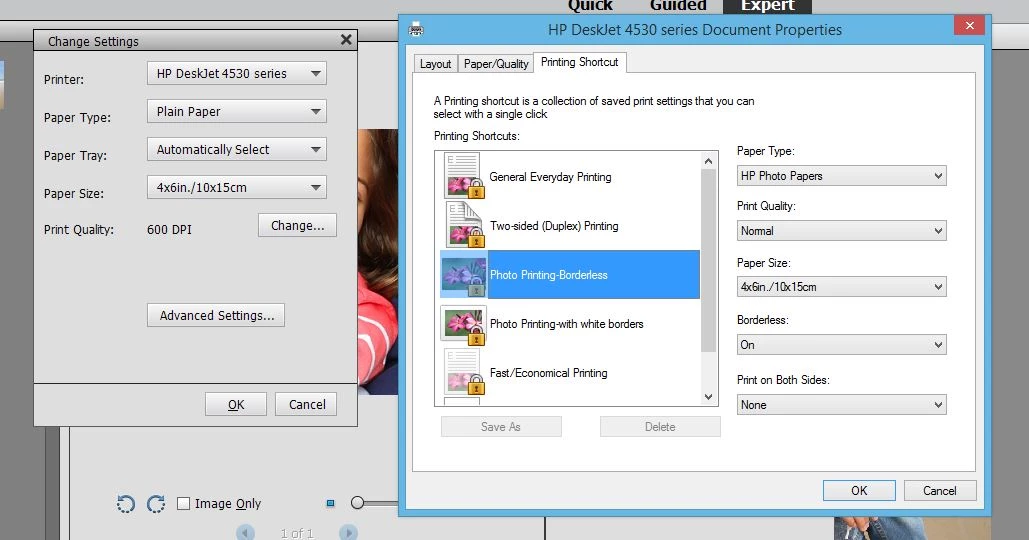Open Advanced Settings... in Change Settings
Viewport: 1029px width, 540px height.
[216, 316]
